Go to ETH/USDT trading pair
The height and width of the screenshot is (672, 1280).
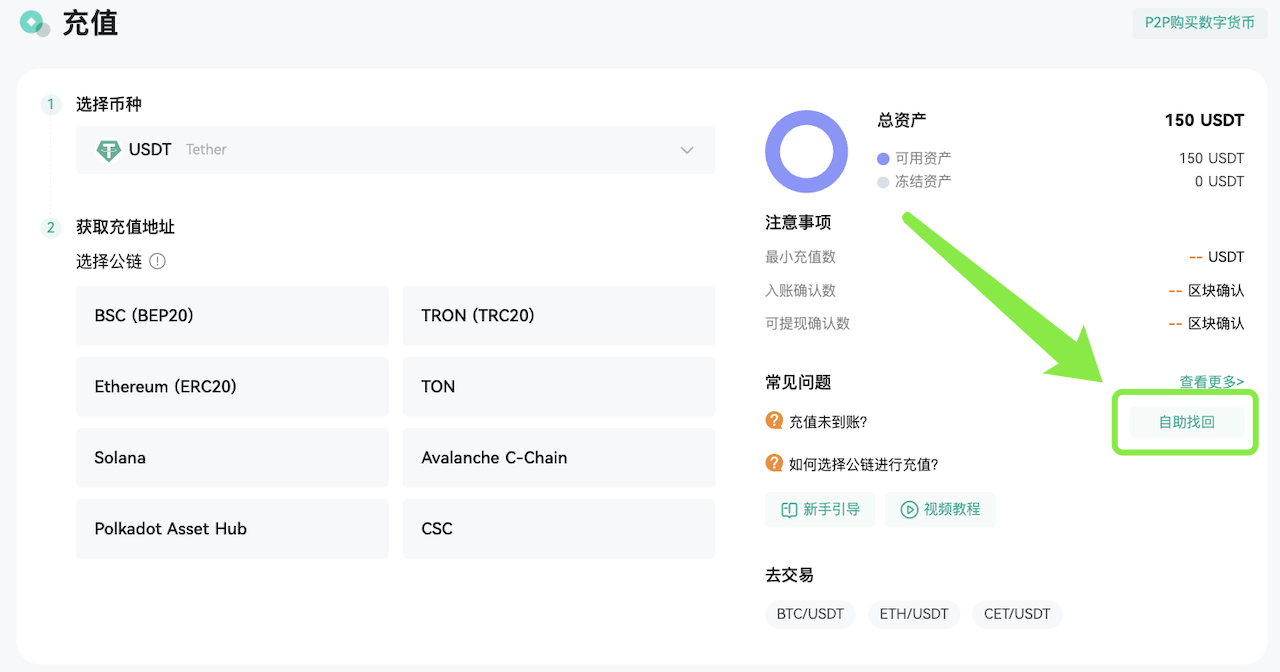click(x=914, y=614)
